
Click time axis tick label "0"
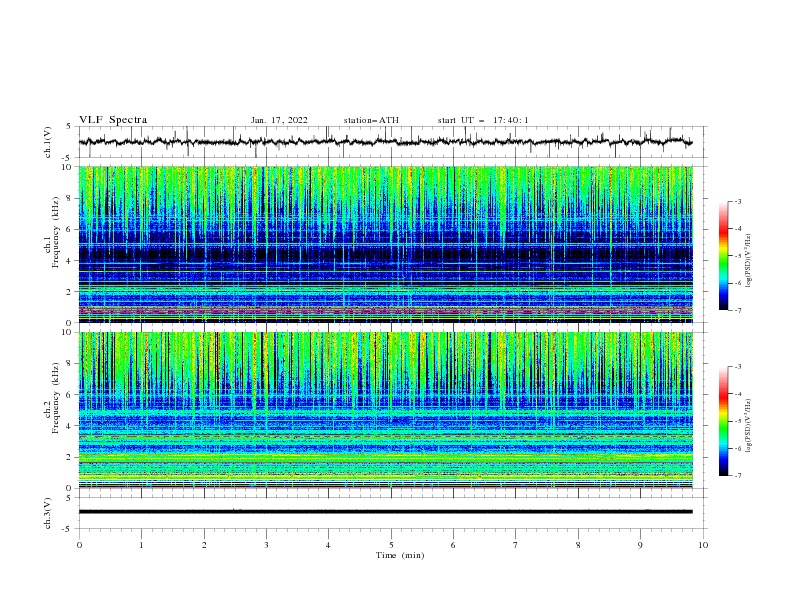(79, 545)
